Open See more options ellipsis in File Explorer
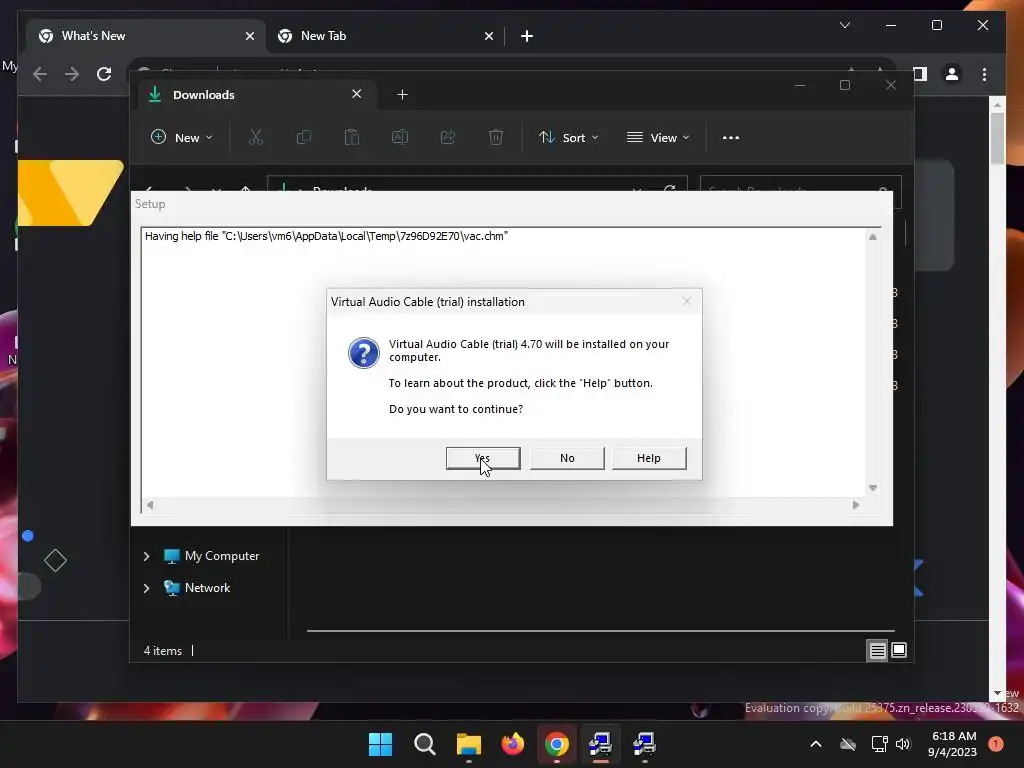This screenshot has height=768, width=1024. (731, 137)
